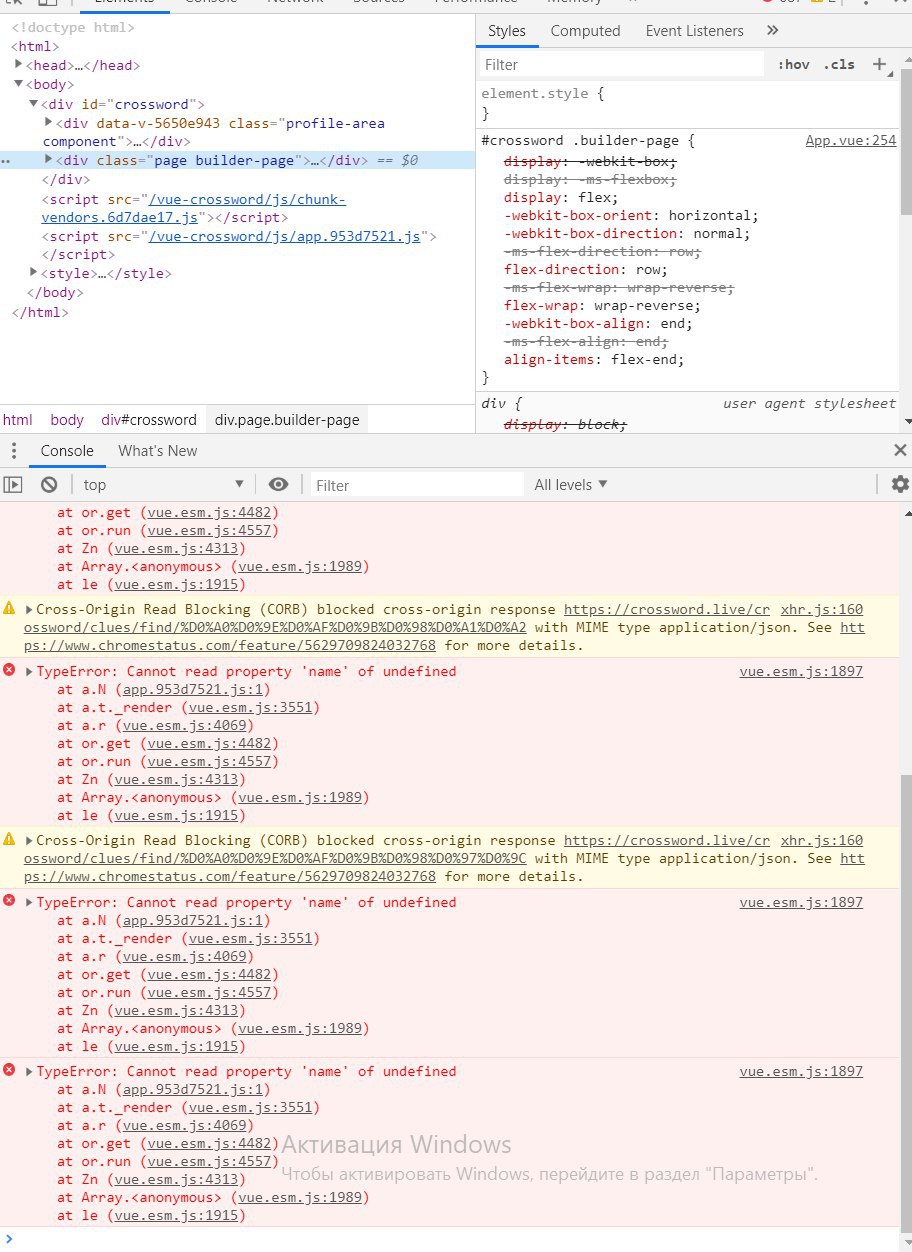Switch to the Styles tab

pyautogui.click(x=507, y=31)
